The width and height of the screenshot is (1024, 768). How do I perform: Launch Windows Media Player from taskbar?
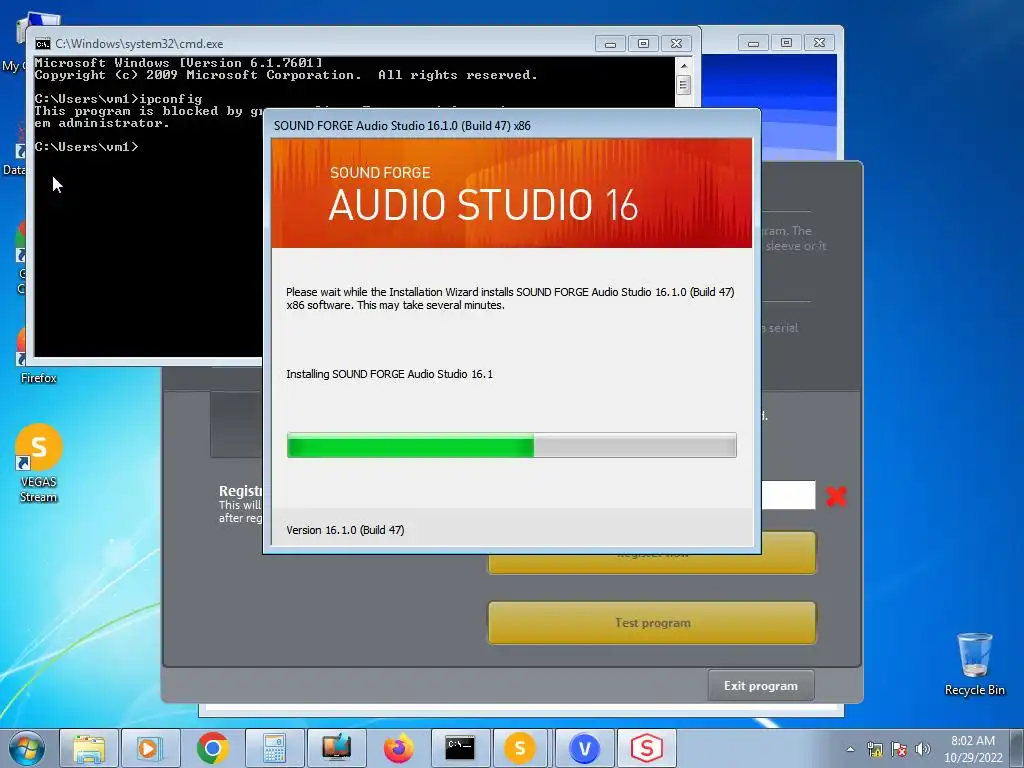pyautogui.click(x=150, y=748)
